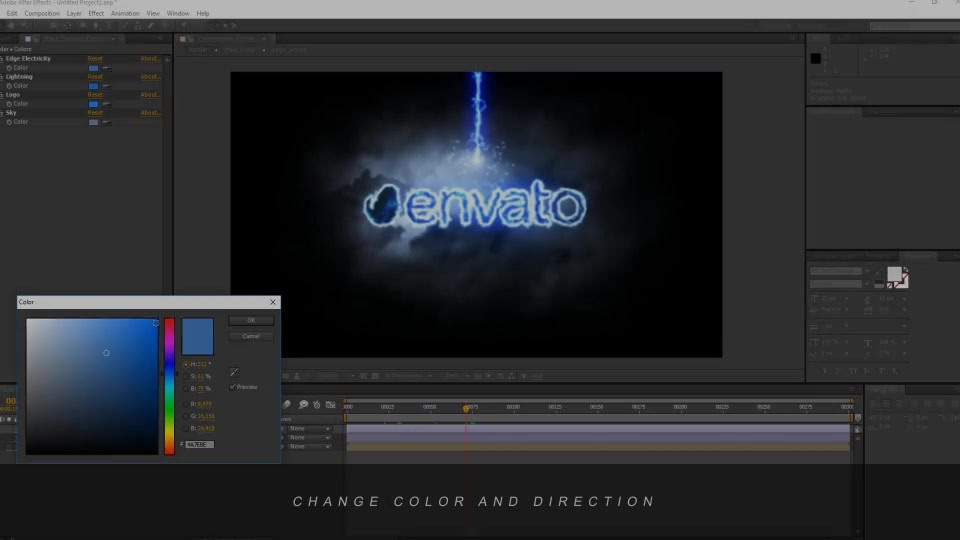Click the vertical hue spectrum slider

pyautogui.click(x=169, y=386)
